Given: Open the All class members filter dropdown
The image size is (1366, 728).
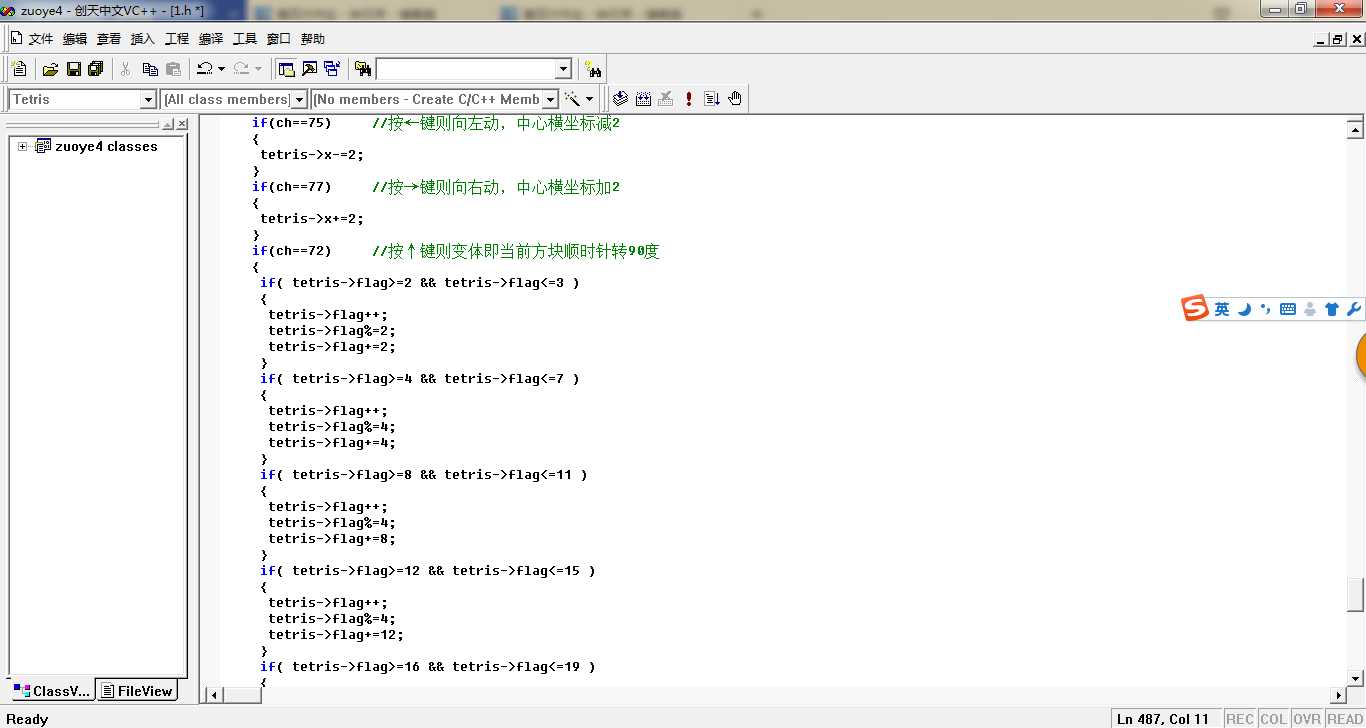Looking at the screenshot, I should pyautogui.click(x=298, y=99).
